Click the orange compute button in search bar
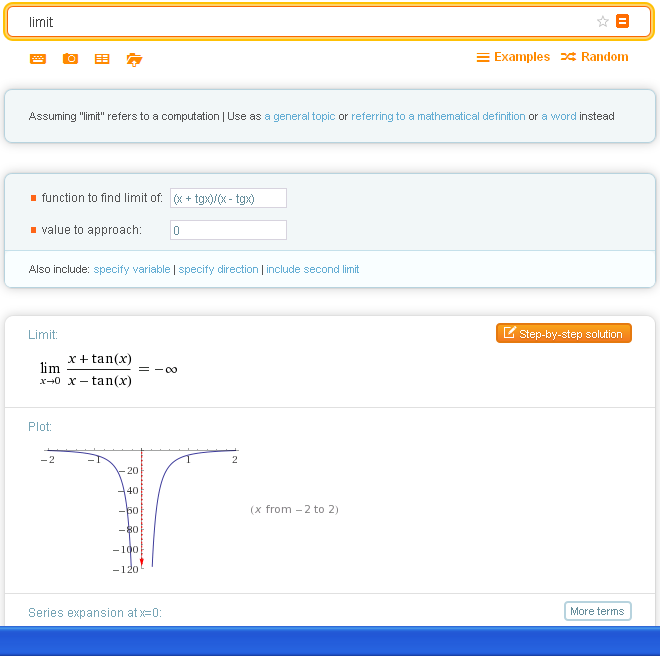Image resolution: width=661 pixels, height=661 pixels. tap(623, 21)
